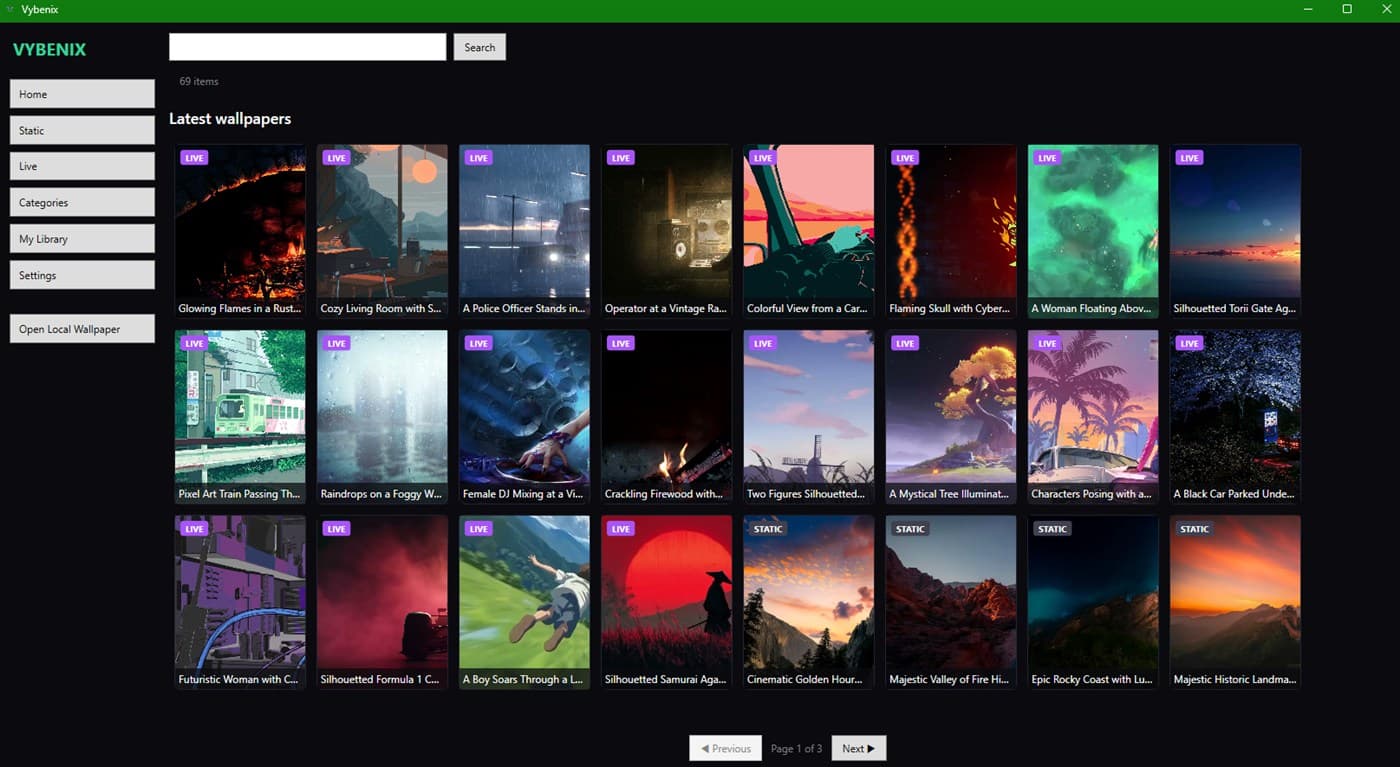The image size is (1400, 767).
Task: Go to Static wallpapers section
Action: click(x=82, y=130)
